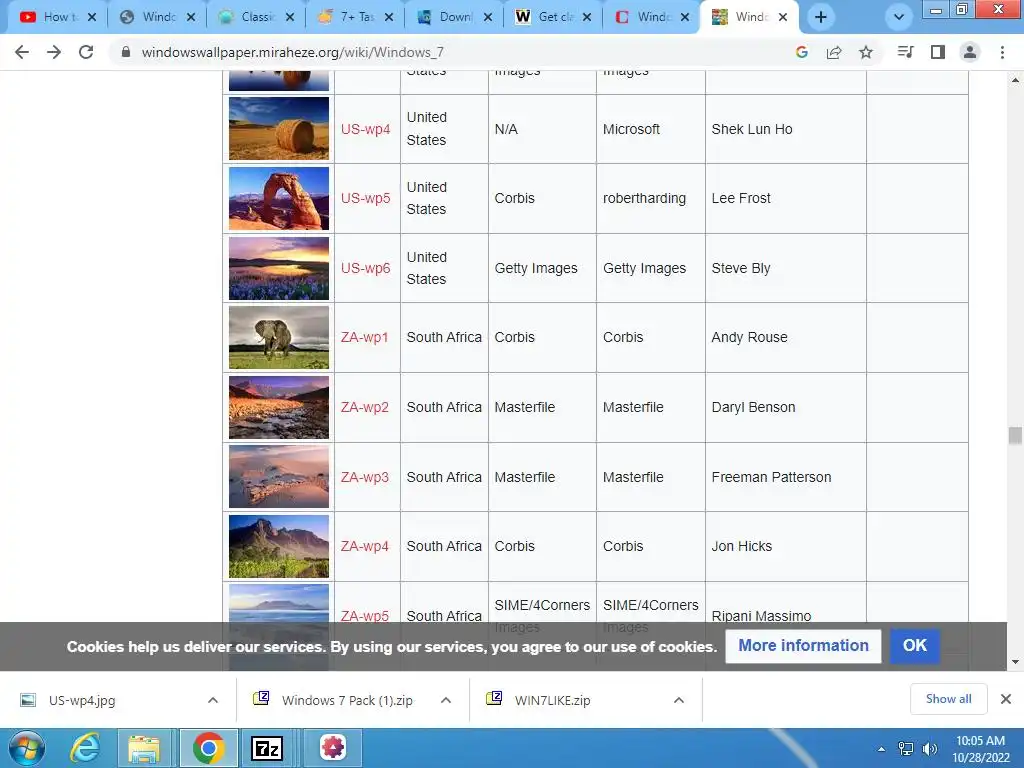
Task: Open the ZA-wp2 rocky stream thumbnail
Action: tap(279, 408)
